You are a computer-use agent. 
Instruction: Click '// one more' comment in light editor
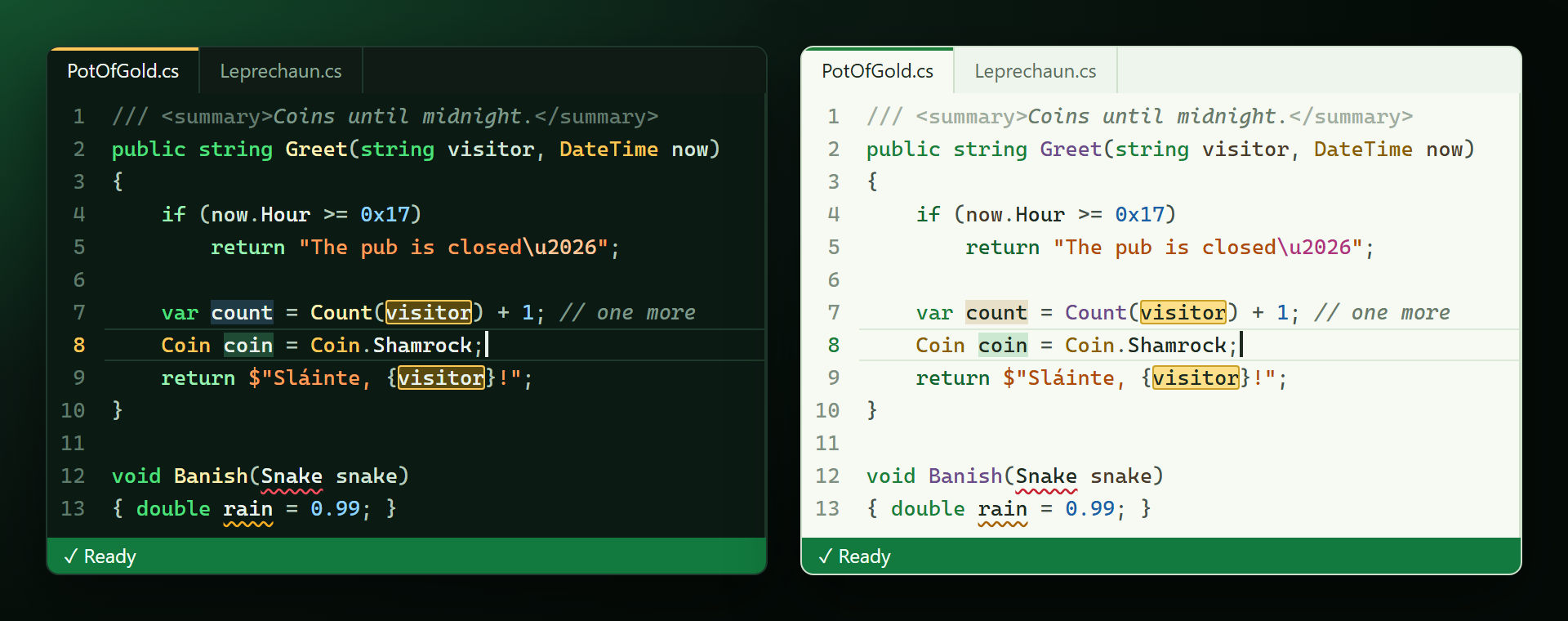[x=1382, y=312]
